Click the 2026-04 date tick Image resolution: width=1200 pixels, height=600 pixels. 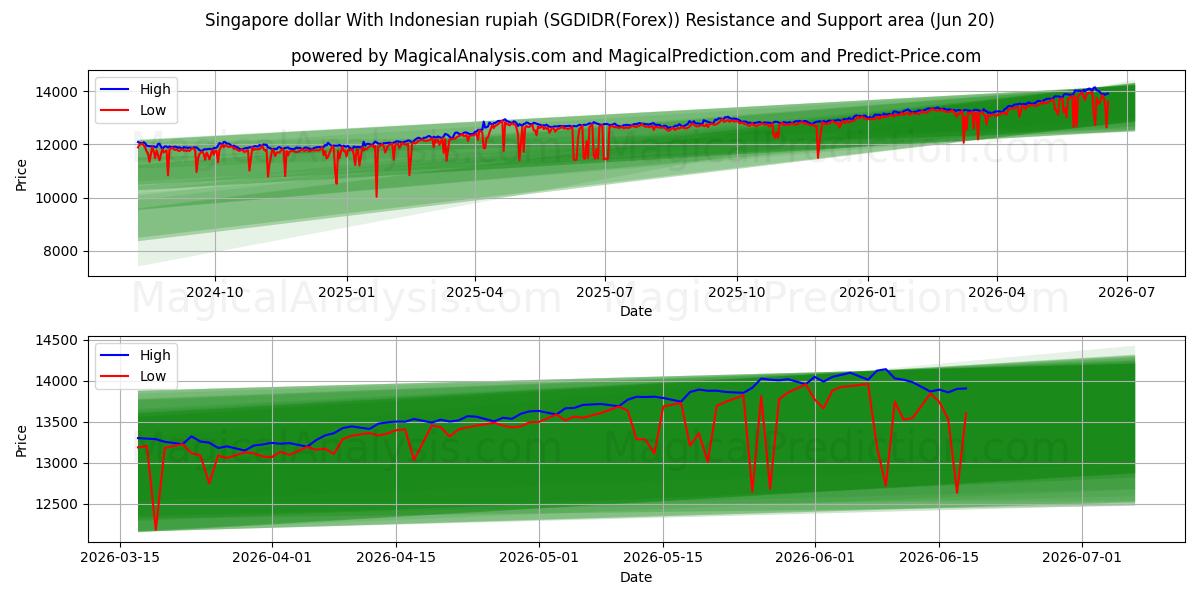[997, 291]
